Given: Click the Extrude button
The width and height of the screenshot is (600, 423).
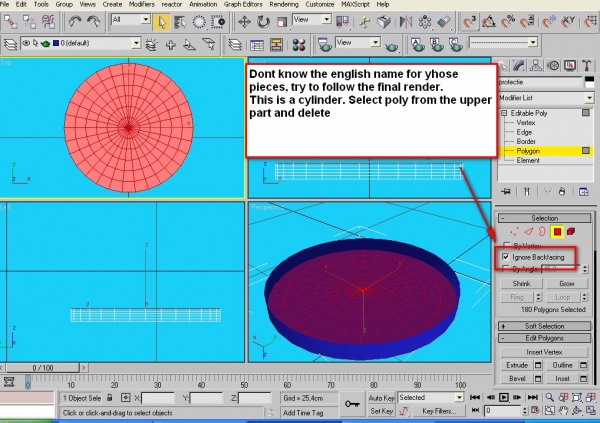Looking at the screenshot, I should click(517, 365).
